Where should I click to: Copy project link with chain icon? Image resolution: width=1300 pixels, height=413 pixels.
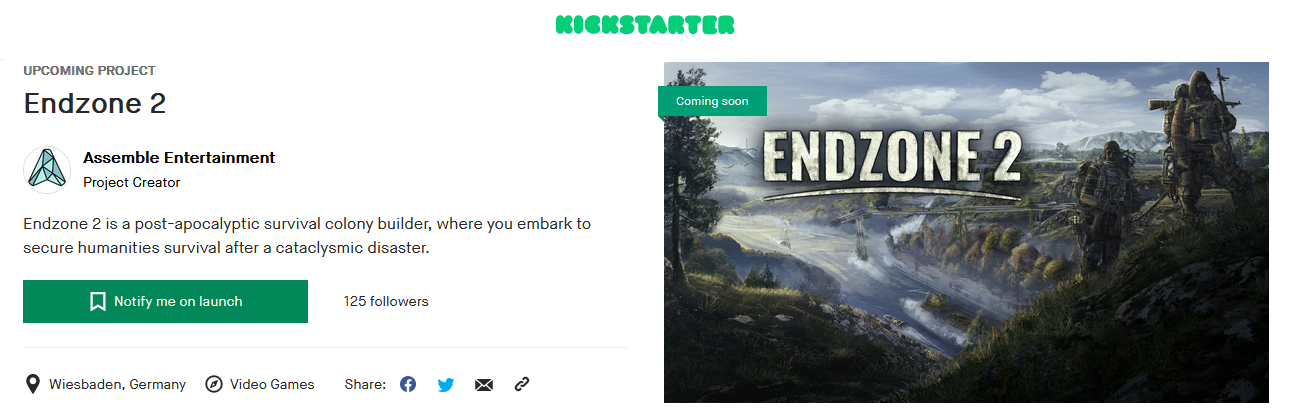[521, 384]
